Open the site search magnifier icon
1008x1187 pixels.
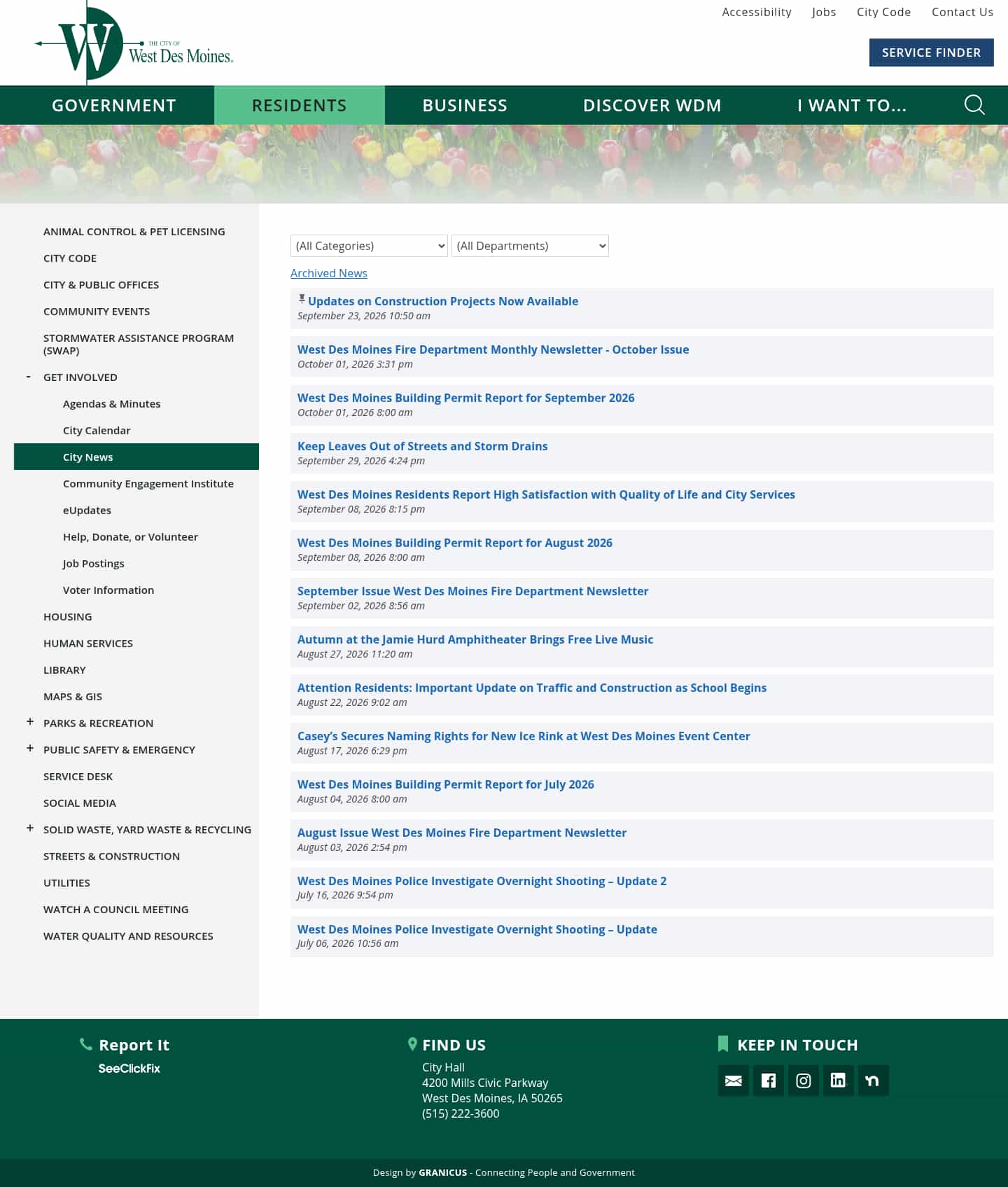pyautogui.click(x=974, y=105)
